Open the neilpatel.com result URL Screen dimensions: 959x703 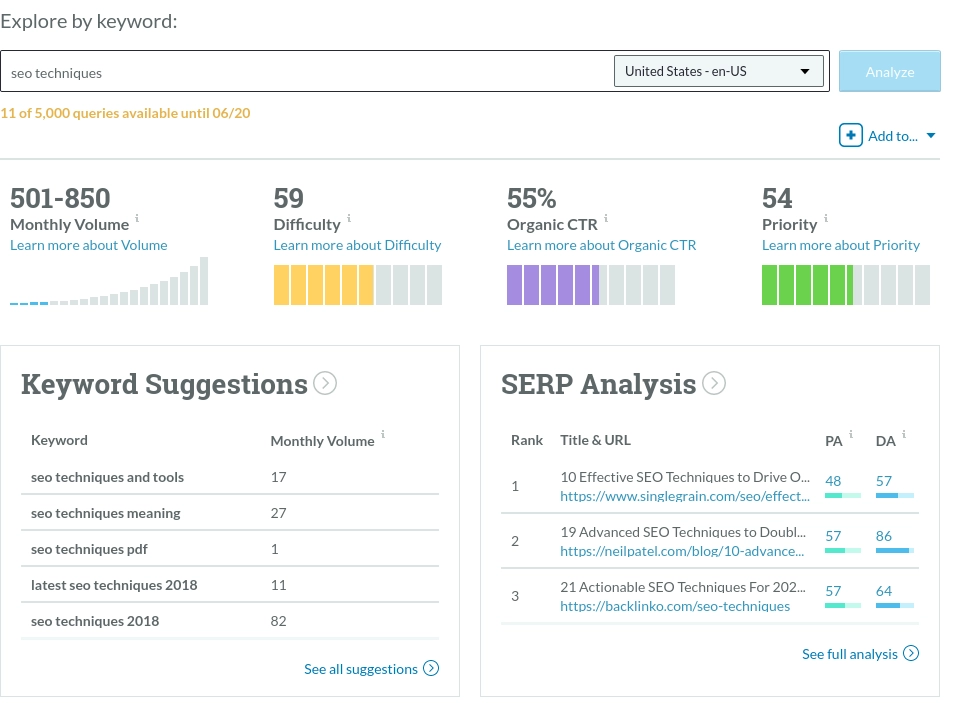pyautogui.click(x=682, y=551)
